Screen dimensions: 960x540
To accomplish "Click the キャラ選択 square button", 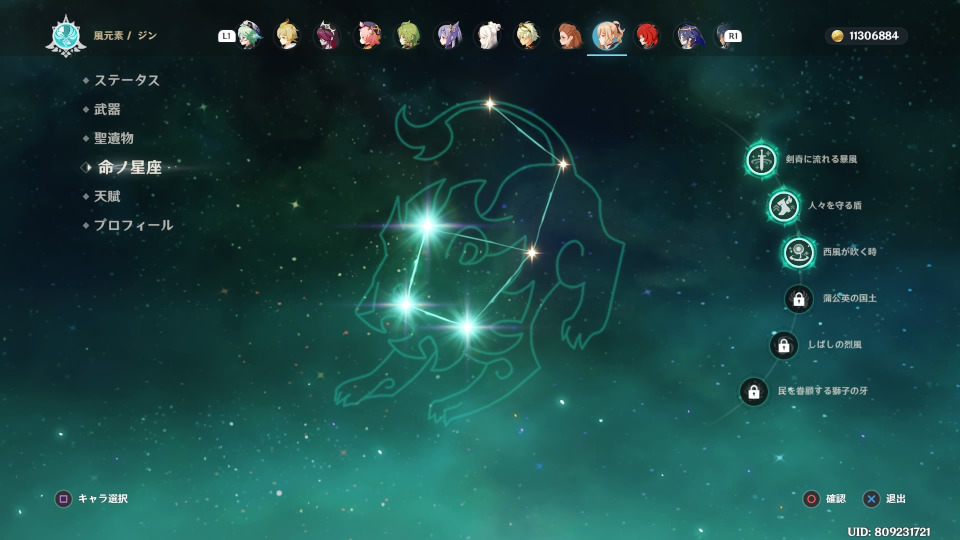I will (63, 499).
